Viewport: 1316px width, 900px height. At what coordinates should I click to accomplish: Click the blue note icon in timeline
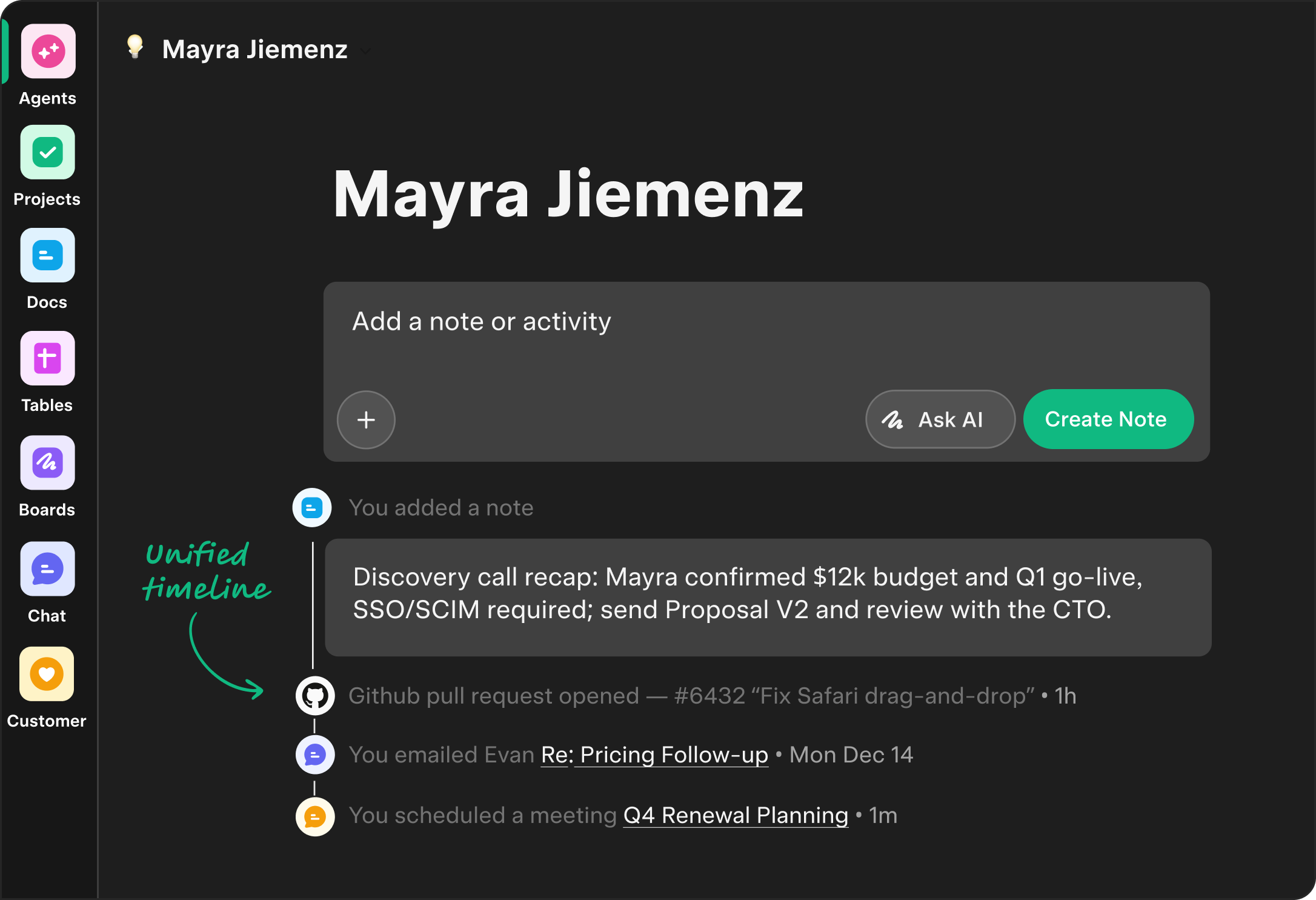pos(312,508)
